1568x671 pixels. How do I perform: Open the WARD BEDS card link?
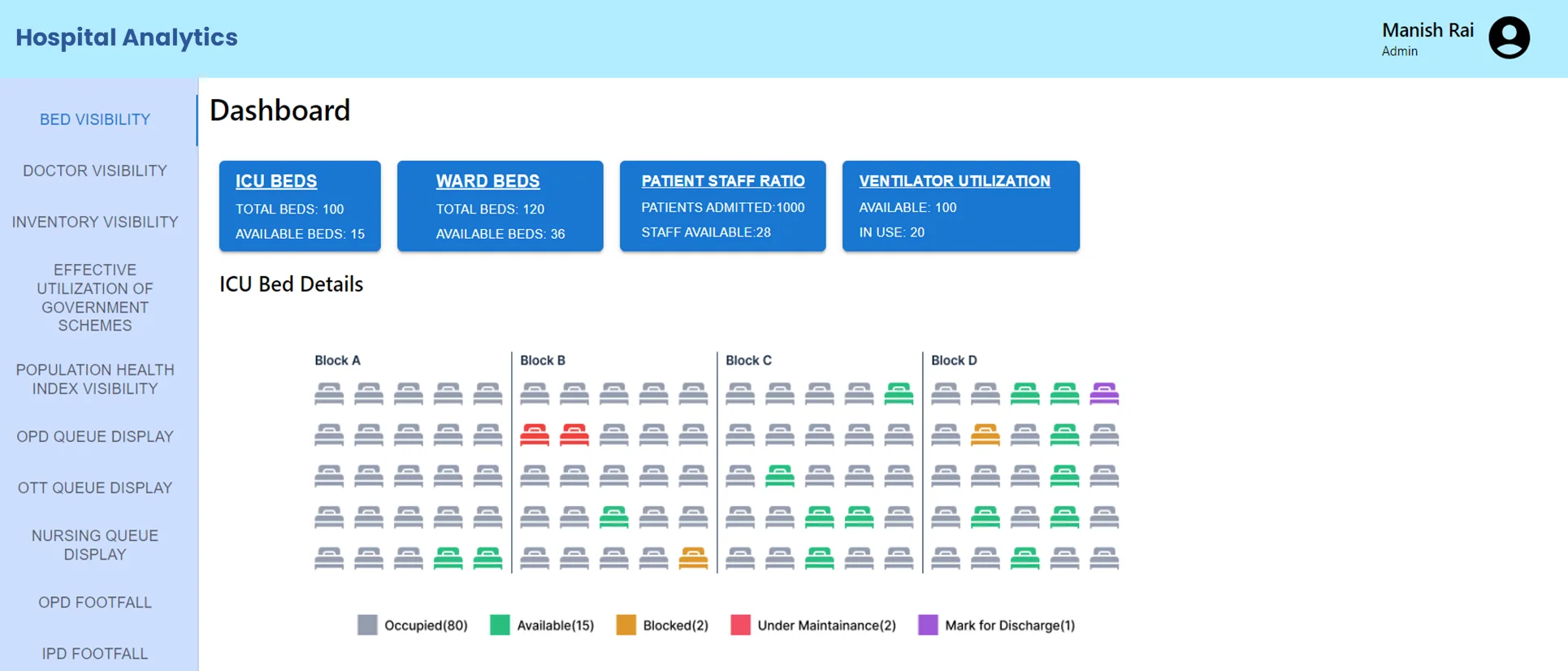point(487,181)
